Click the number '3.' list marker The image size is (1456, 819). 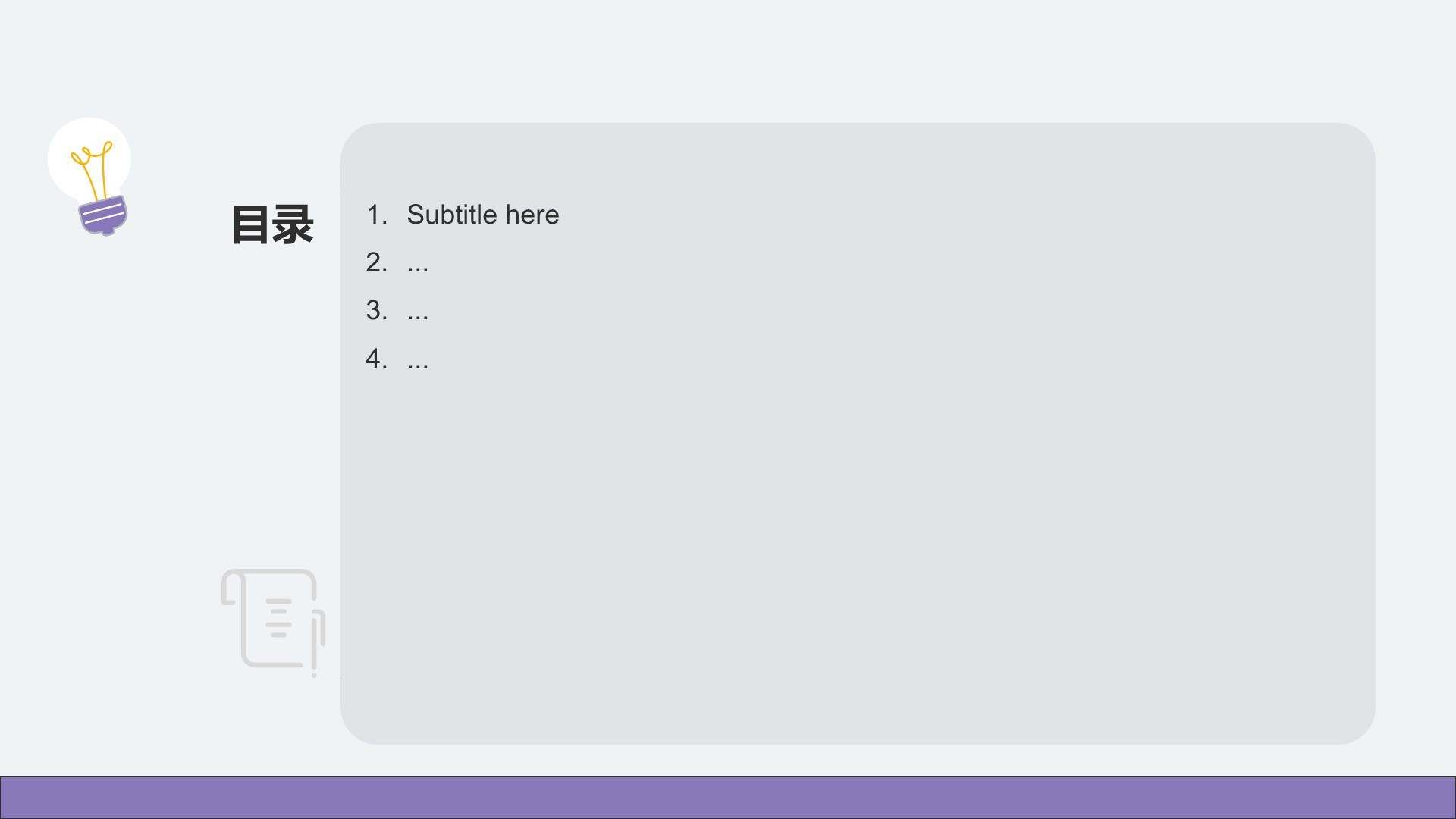point(376,310)
